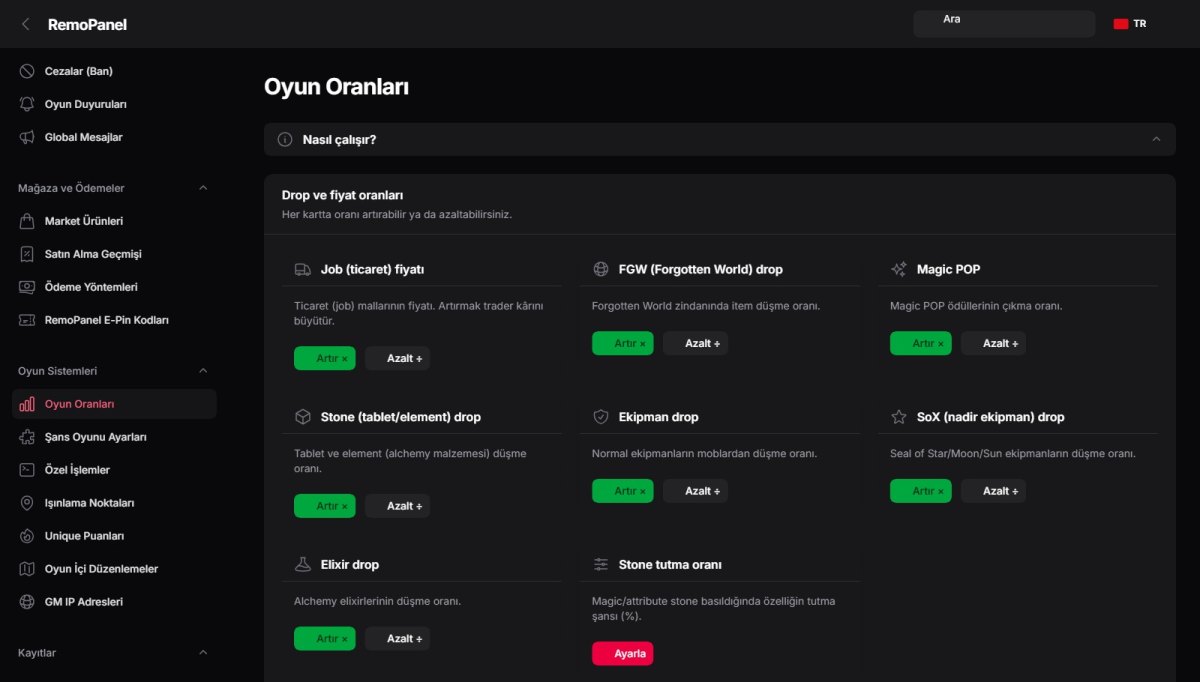Click the Global Mesajlar megaphone icon
This screenshot has width=1200, height=682.
[x=27, y=137]
